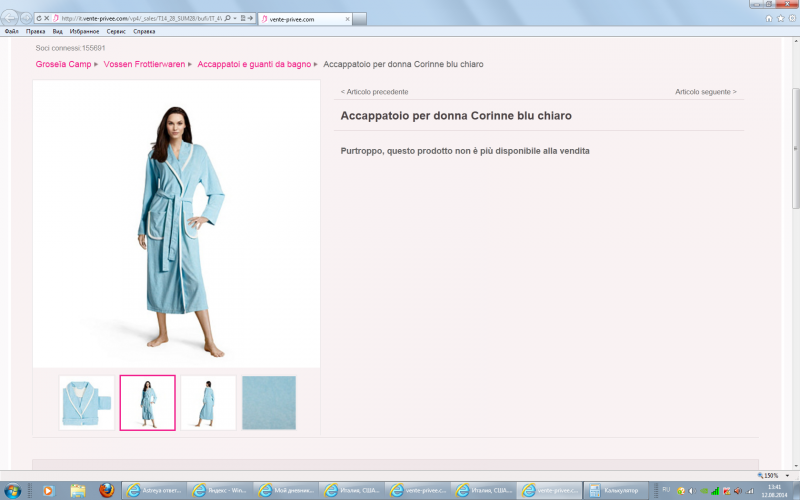Click Soci connessi:155691 text
The height and width of the screenshot is (500, 800).
click(x=70, y=48)
